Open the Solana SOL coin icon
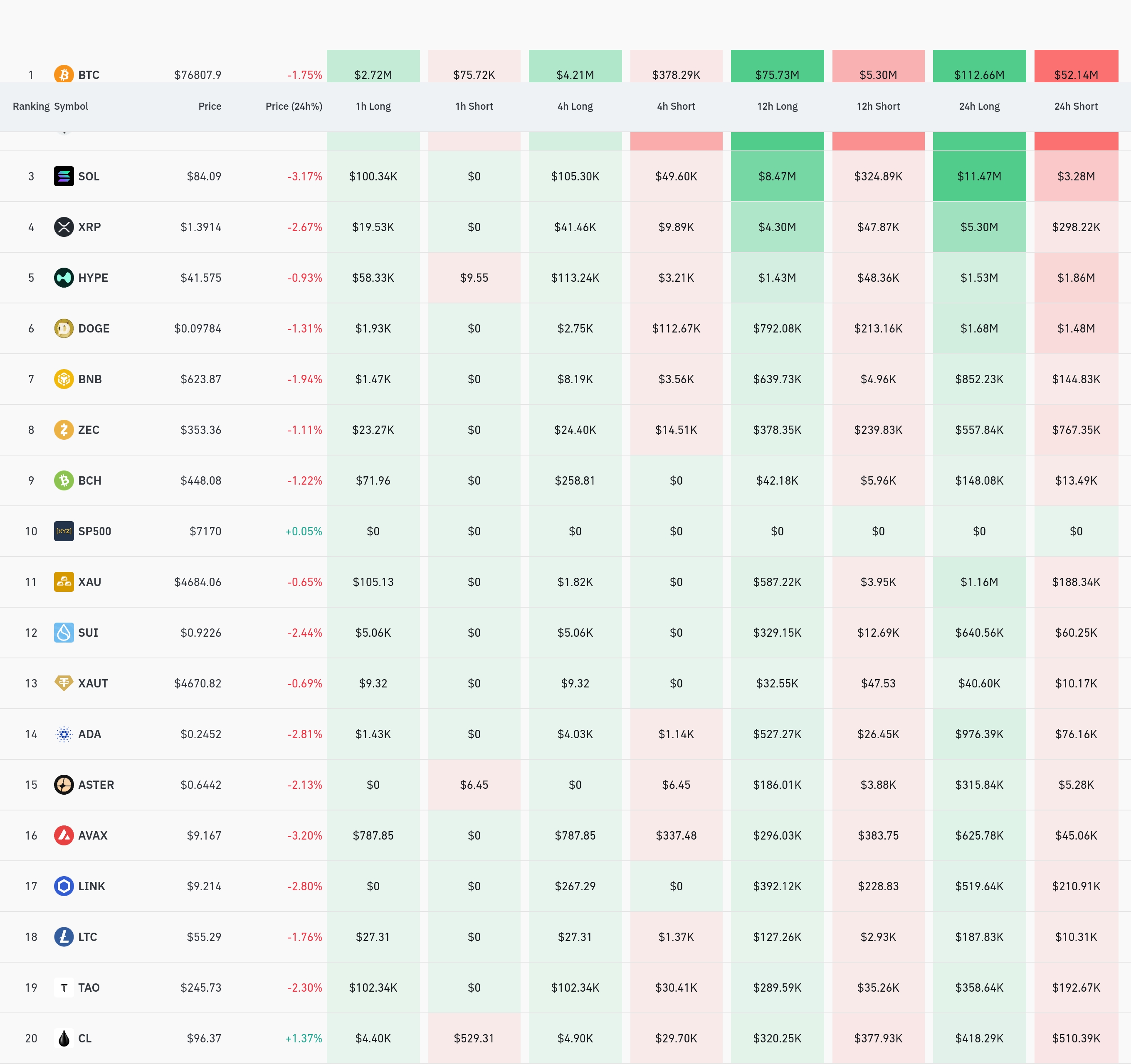Screen dimensions: 1131x1064 tap(64, 176)
